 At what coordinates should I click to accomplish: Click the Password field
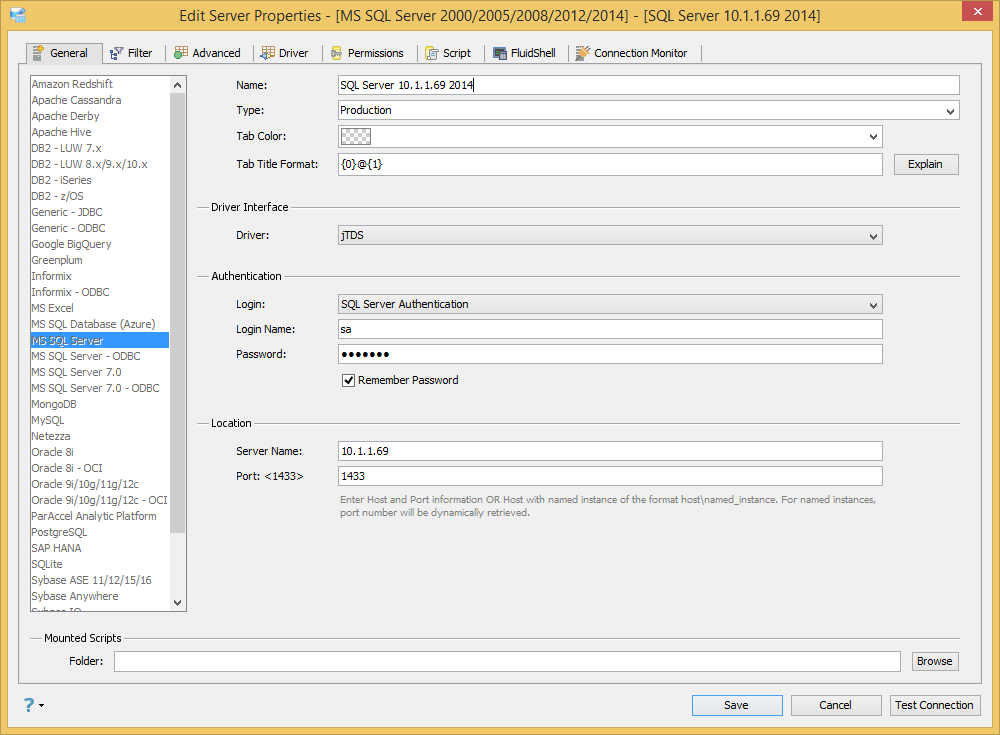tap(610, 354)
